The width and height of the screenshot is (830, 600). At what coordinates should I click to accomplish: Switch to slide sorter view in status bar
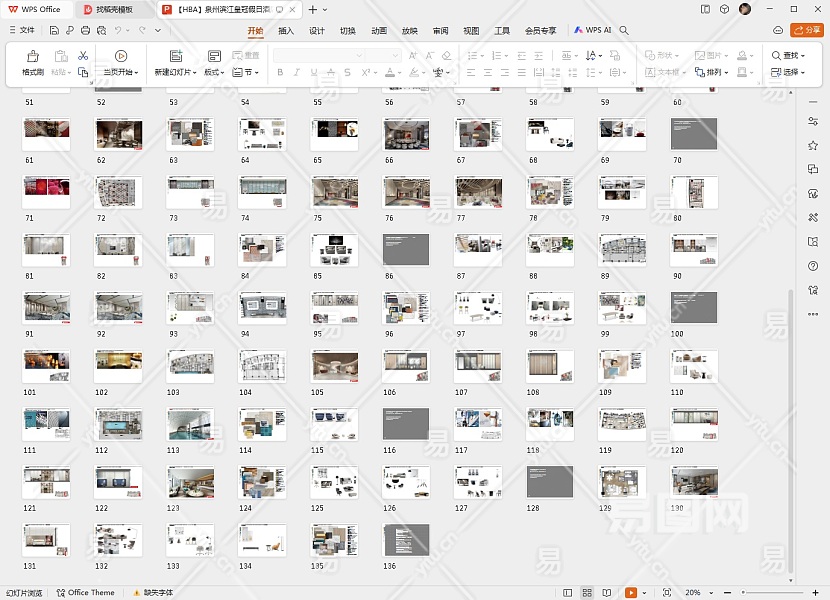[x=588, y=593]
